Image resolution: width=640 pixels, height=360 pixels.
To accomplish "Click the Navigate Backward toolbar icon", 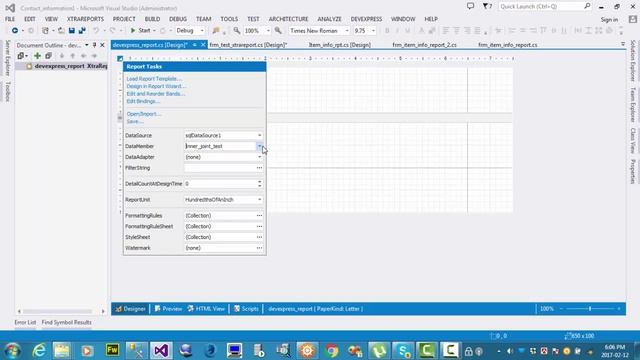I will pos(15,31).
